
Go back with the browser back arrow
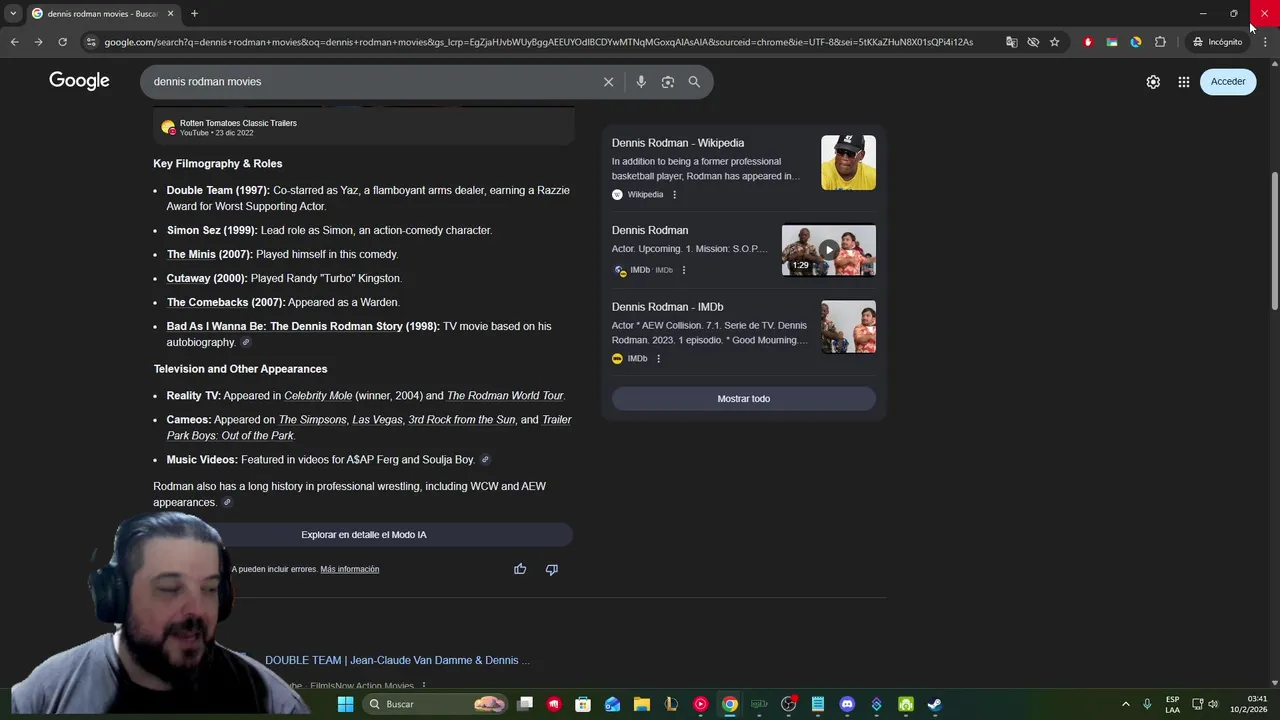pos(14,42)
